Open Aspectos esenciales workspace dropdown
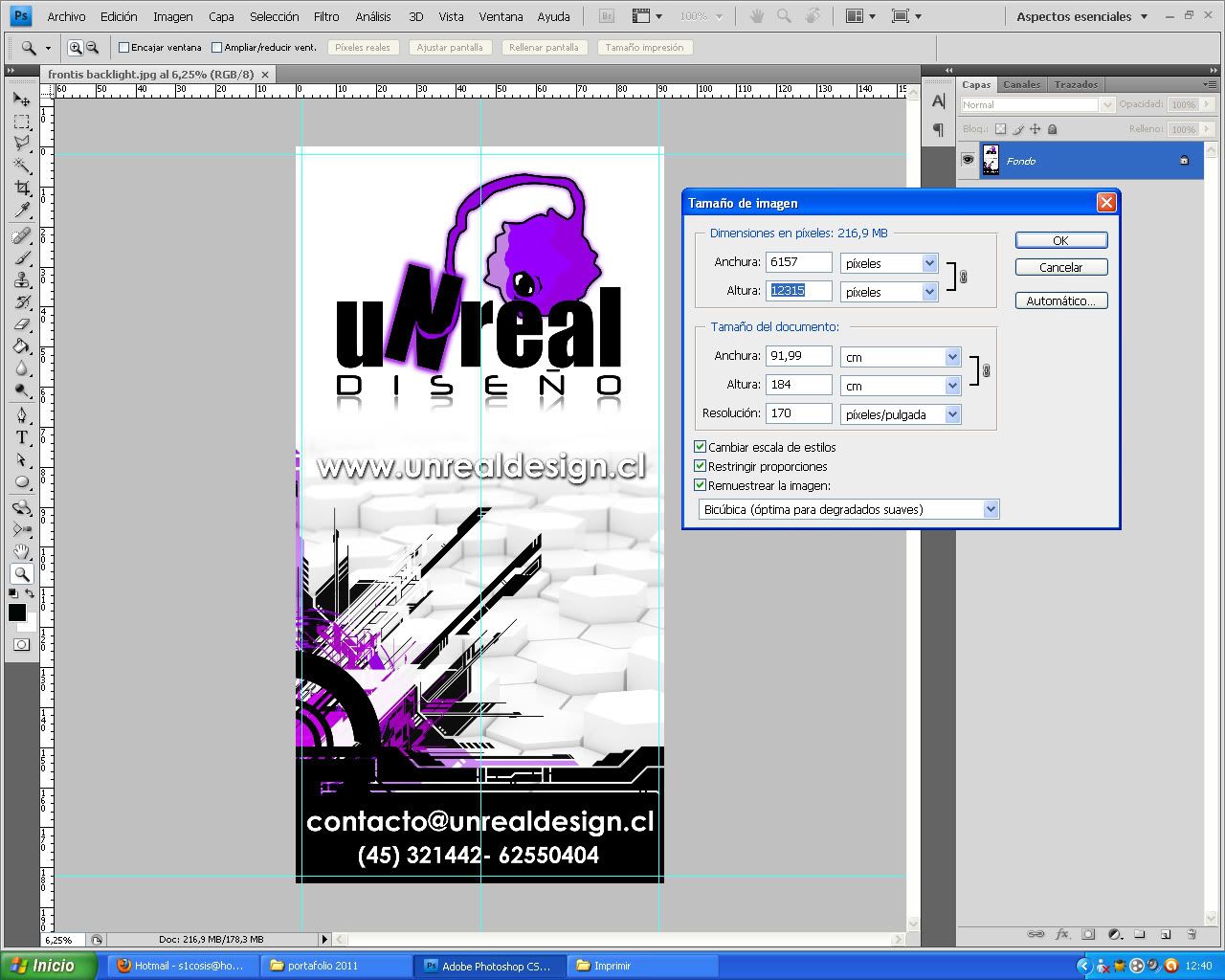 (1082, 16)
